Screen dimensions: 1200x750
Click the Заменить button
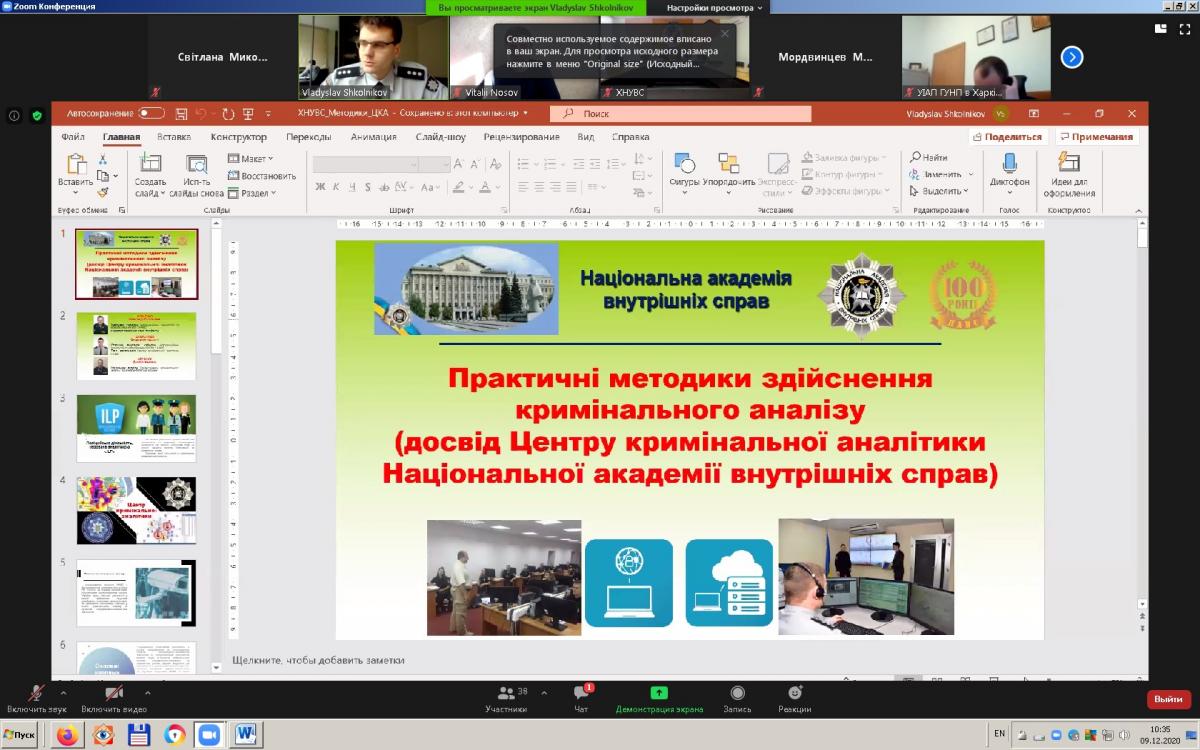pyautogui.click(x=935, y=174)
